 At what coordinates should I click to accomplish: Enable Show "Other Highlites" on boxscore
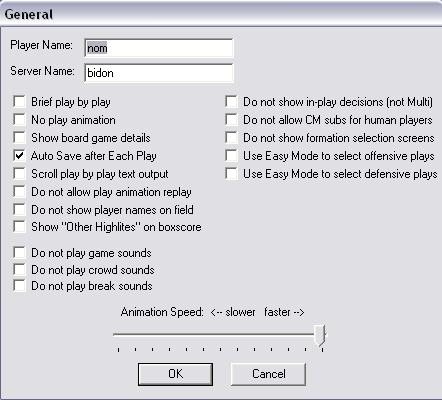tap(19, 227)
